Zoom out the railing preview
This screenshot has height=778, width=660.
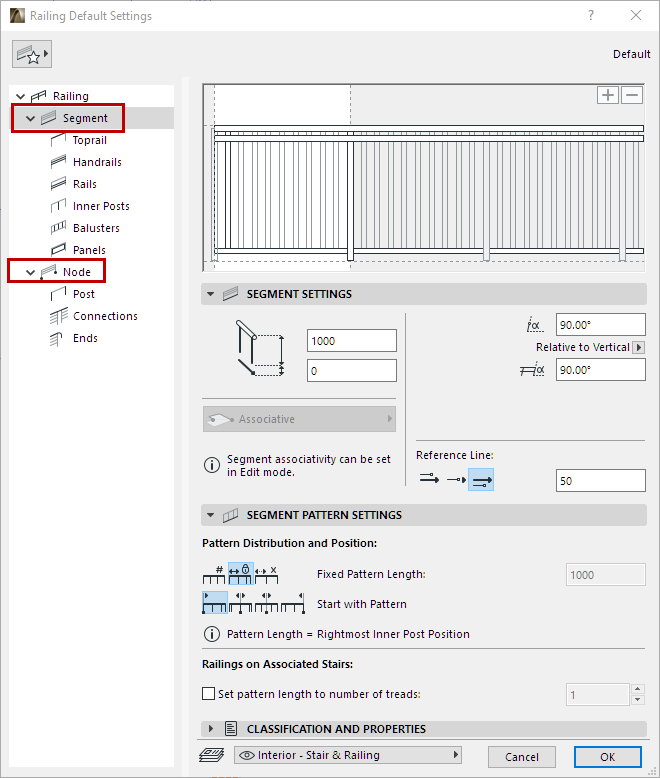pos(632,95)
